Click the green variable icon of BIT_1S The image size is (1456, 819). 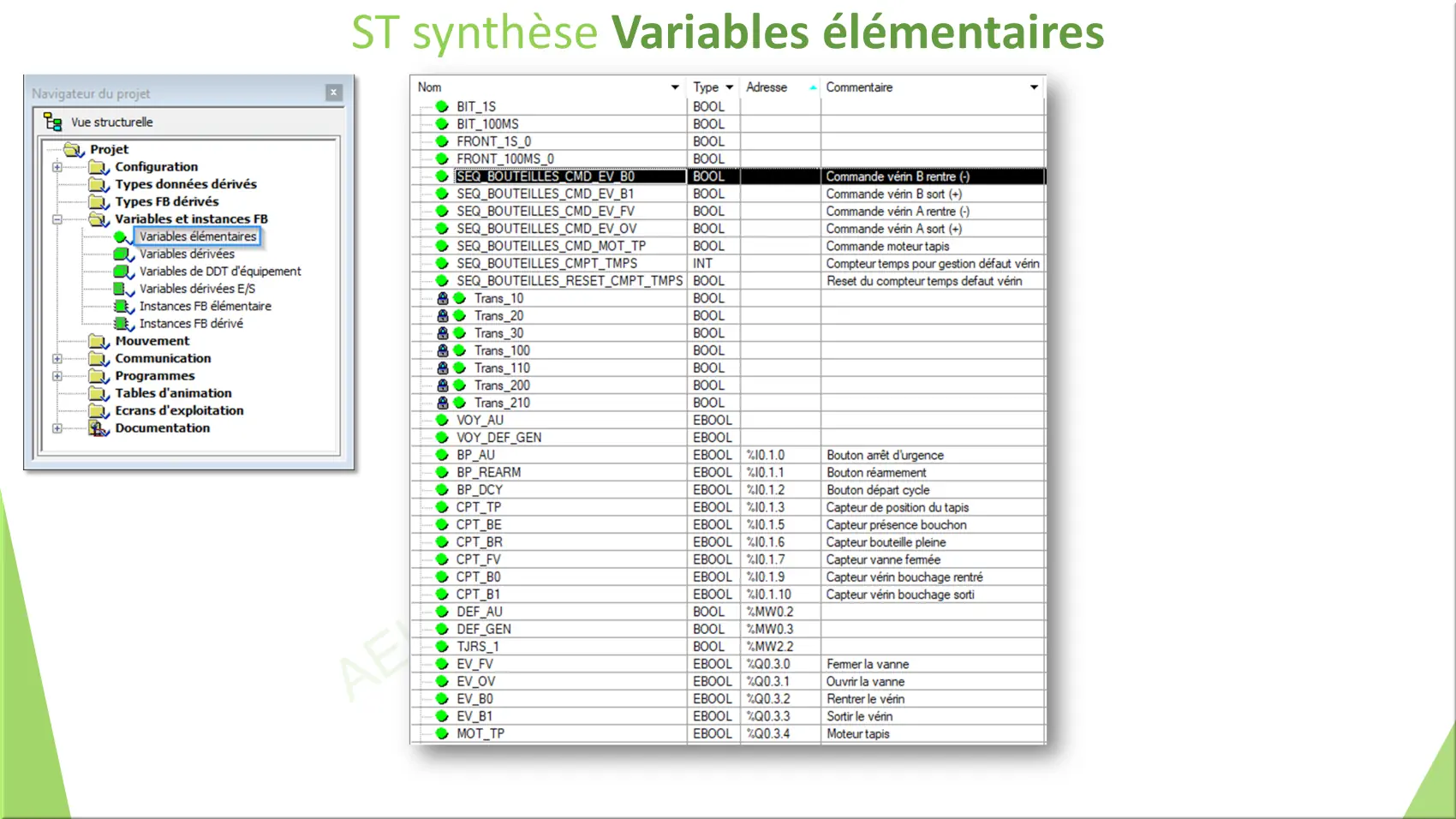click(442, 107)
